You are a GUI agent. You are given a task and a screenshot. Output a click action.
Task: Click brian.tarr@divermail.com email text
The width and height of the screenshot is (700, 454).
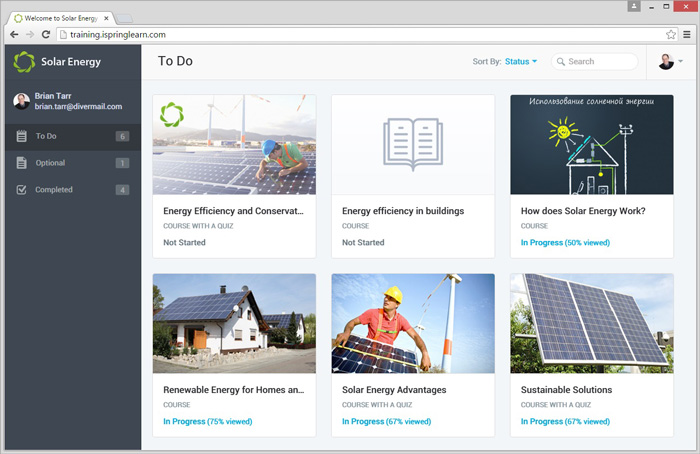79,107
